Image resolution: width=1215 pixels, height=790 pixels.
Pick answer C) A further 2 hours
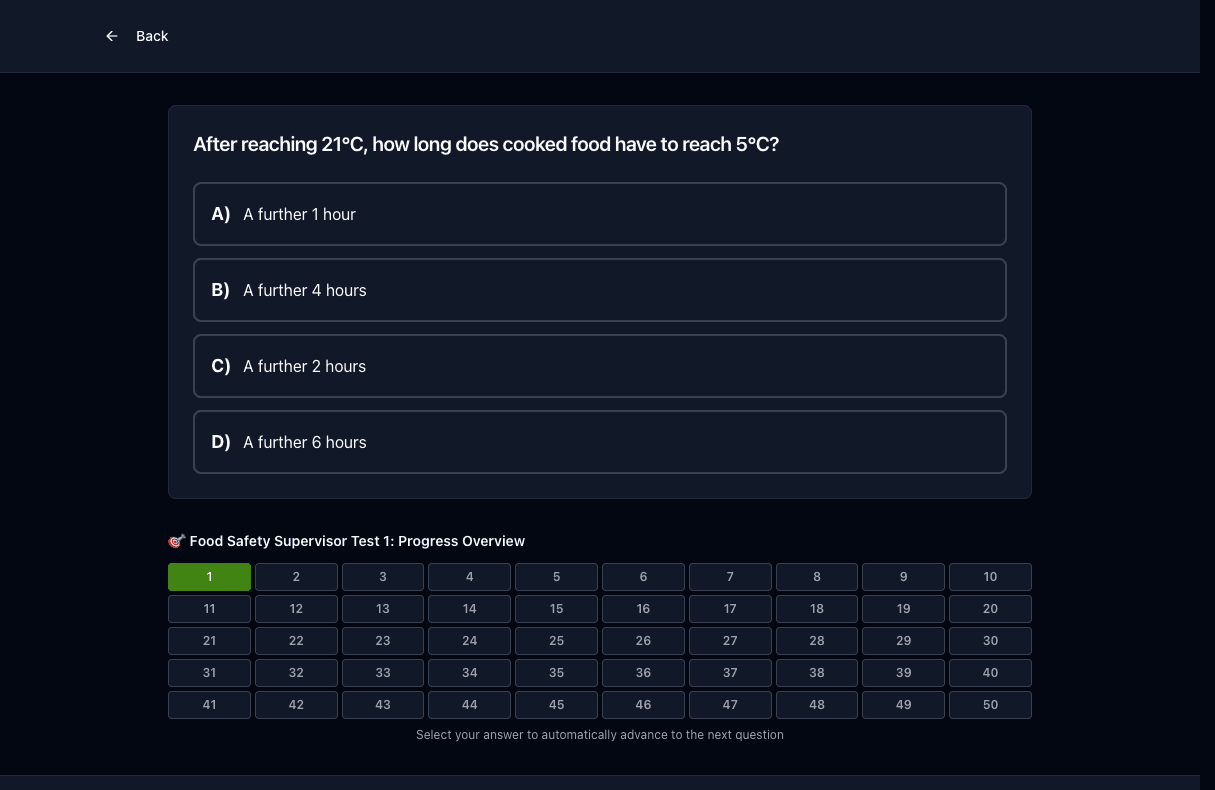click(600, 366)
